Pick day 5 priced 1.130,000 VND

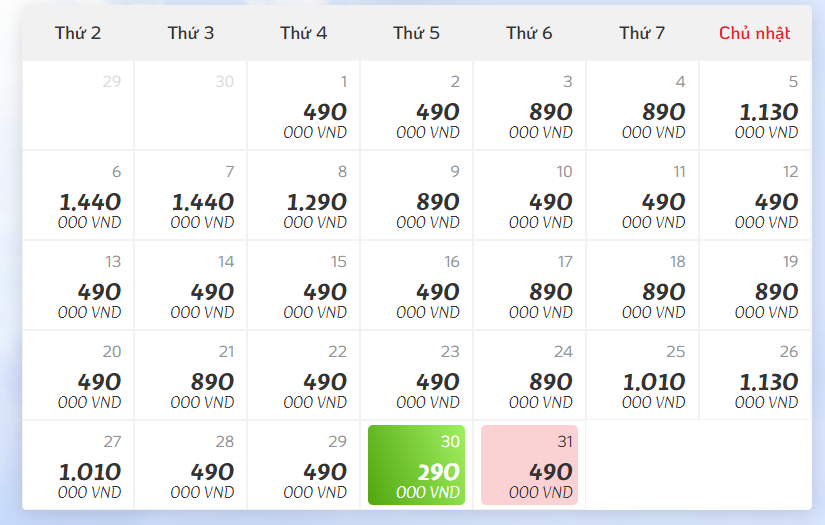(755, 106)
